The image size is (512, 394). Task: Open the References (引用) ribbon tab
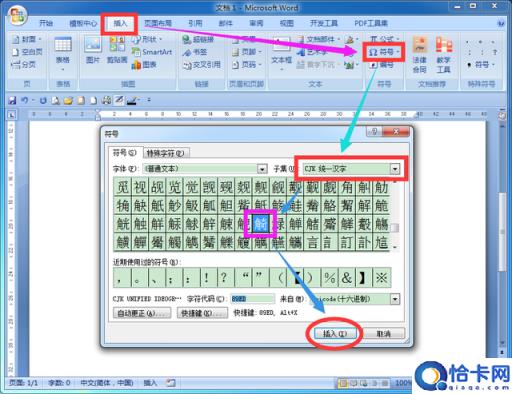pos(195,23)
